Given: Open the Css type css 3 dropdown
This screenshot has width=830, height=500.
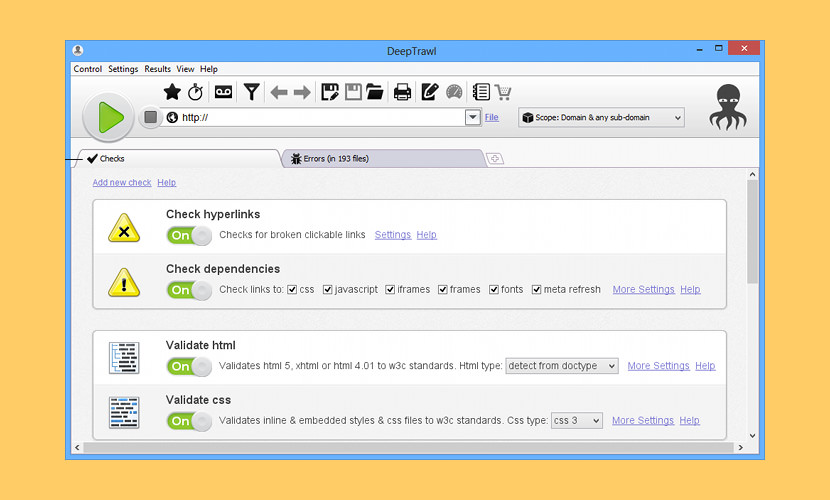Looking at the screenshot, I should [577, 421].
